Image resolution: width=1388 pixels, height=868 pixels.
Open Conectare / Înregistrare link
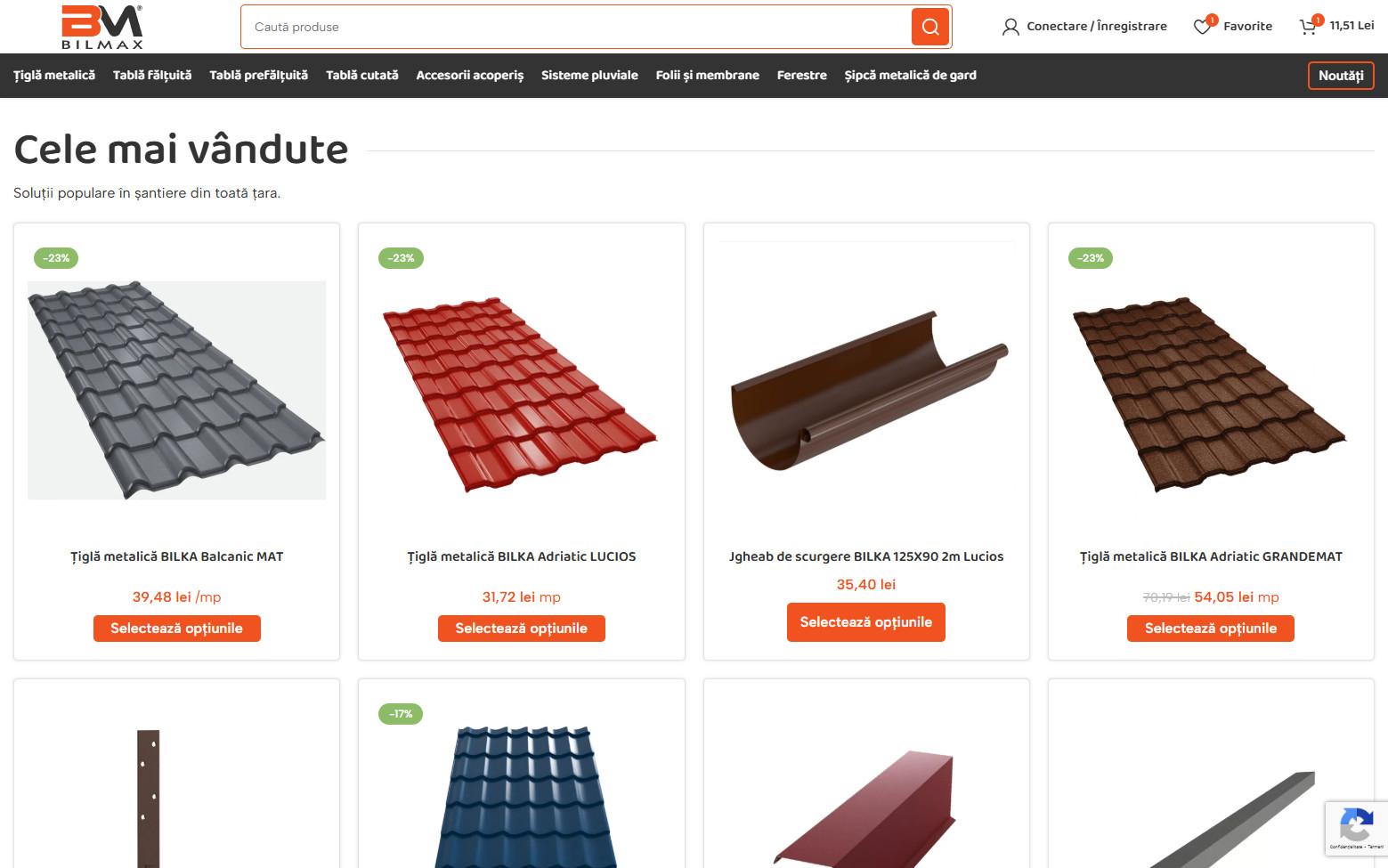pos(1097,27)
